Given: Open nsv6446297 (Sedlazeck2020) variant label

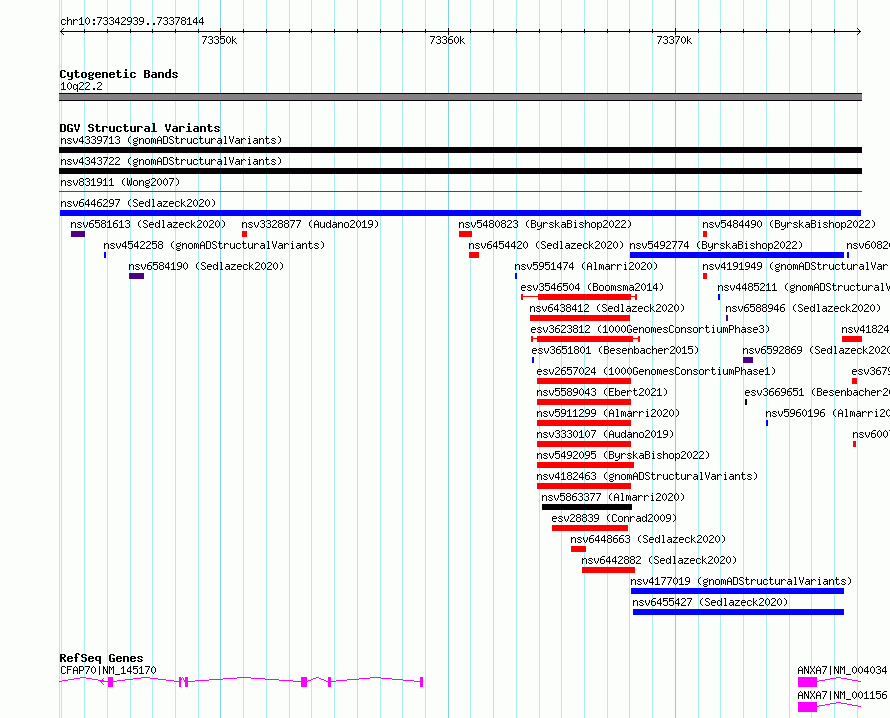Looking at the screenshot, I should 138,203.
